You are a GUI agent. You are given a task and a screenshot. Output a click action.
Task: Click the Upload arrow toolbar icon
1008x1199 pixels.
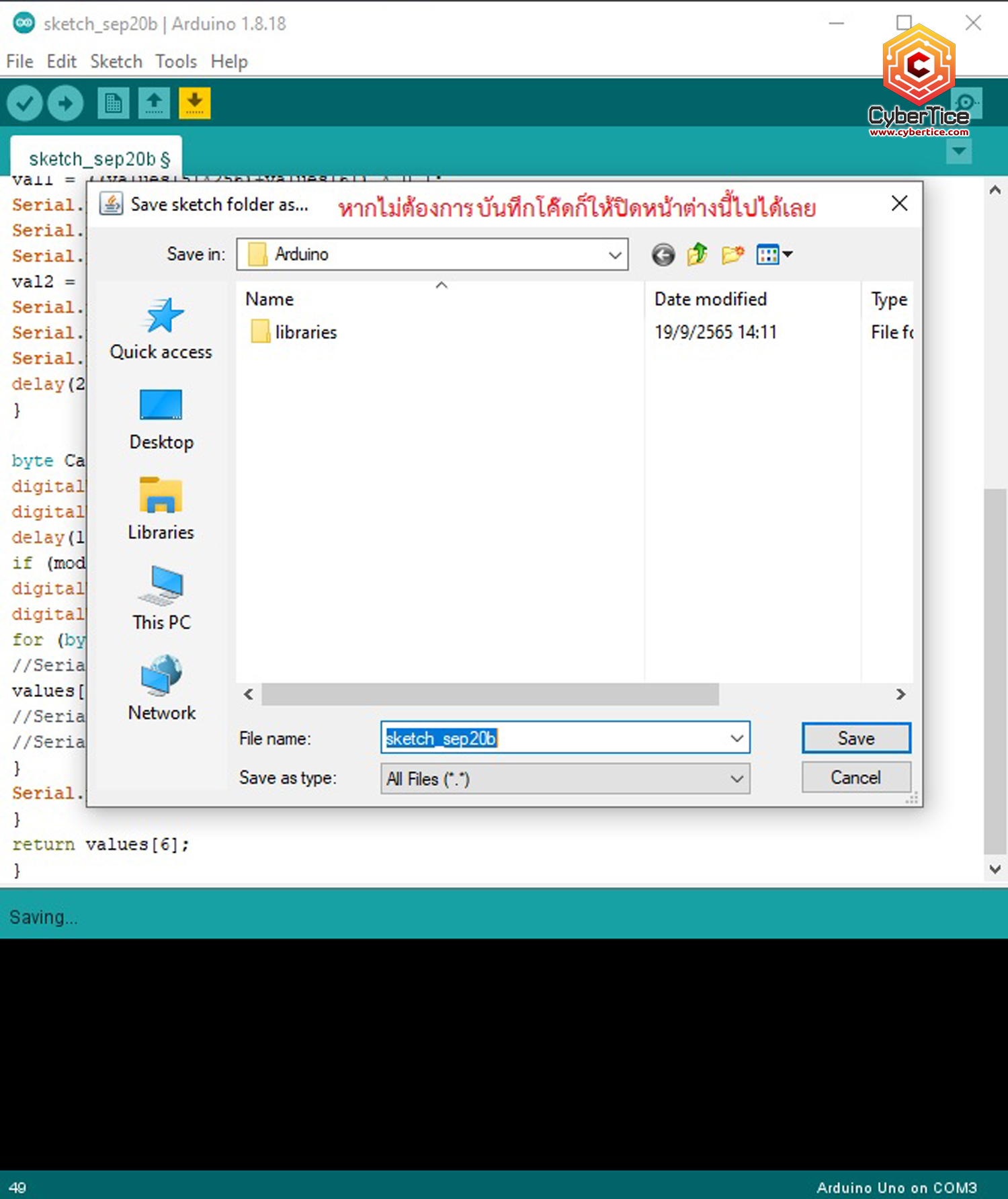tap(65, 104)
